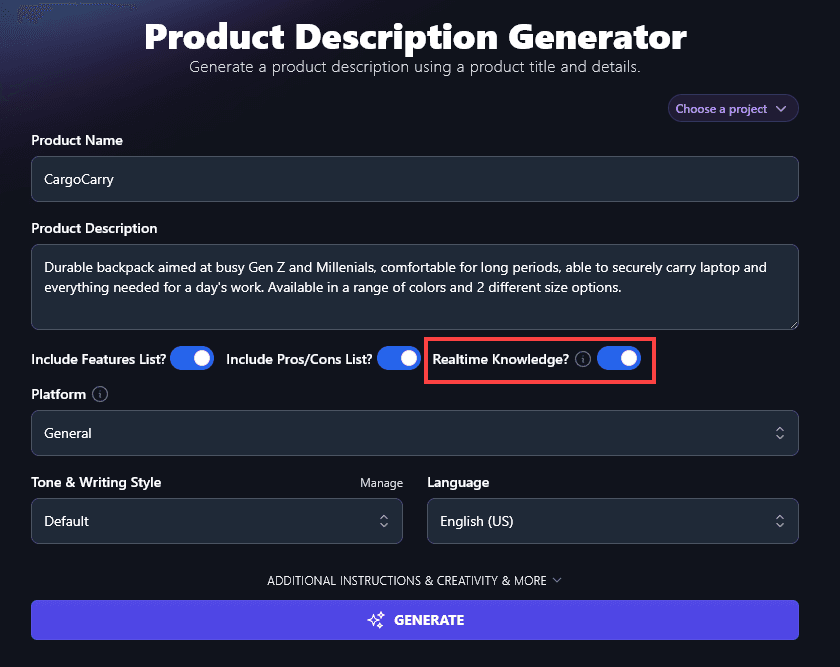This screenshot has width=840, height=667.
Task: Click the info icon beside Realtime Knowledge
Action: [582, 359]
